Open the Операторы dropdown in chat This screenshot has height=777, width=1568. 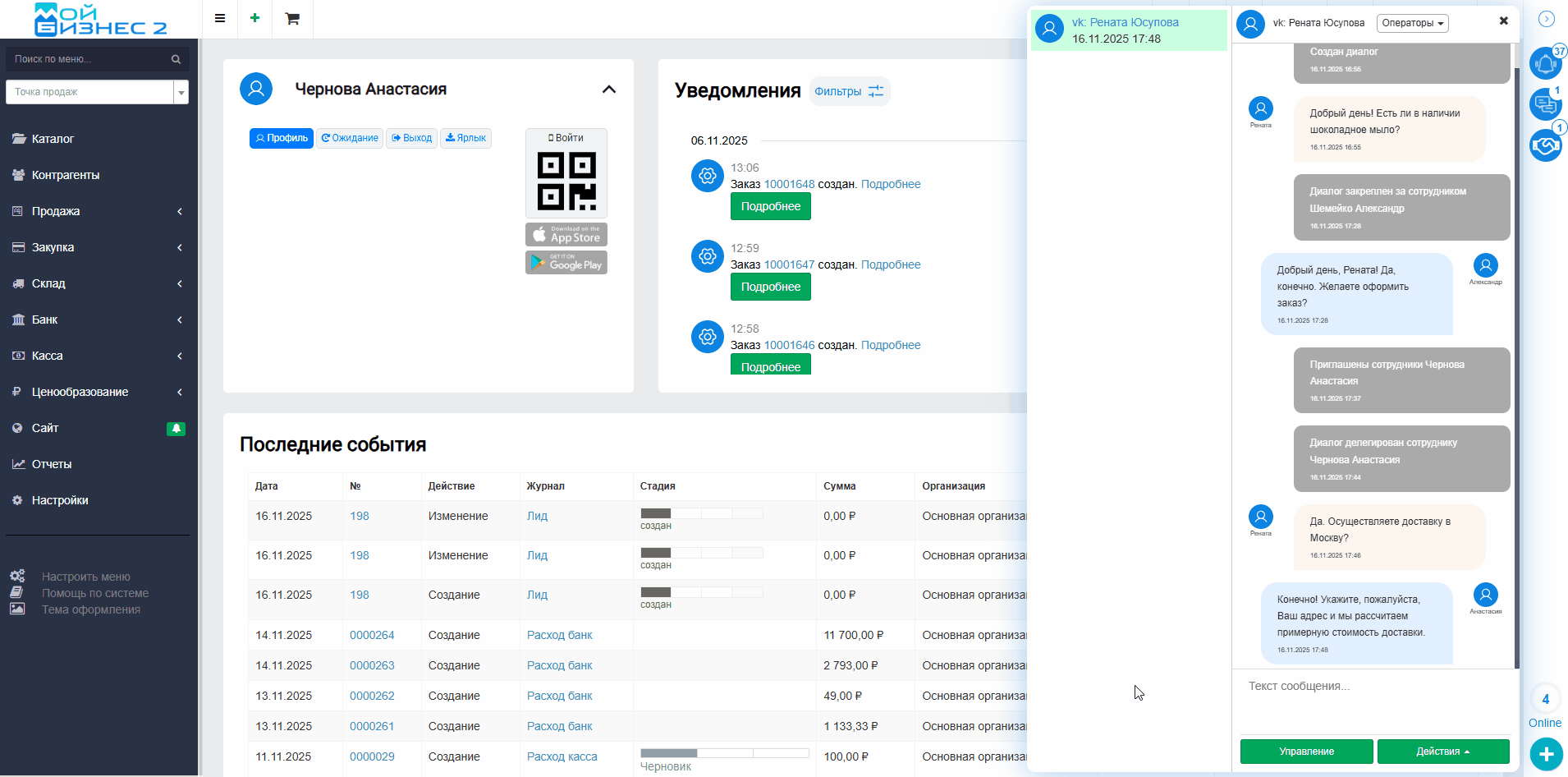pyautogui.click(x=1412, y=23)
